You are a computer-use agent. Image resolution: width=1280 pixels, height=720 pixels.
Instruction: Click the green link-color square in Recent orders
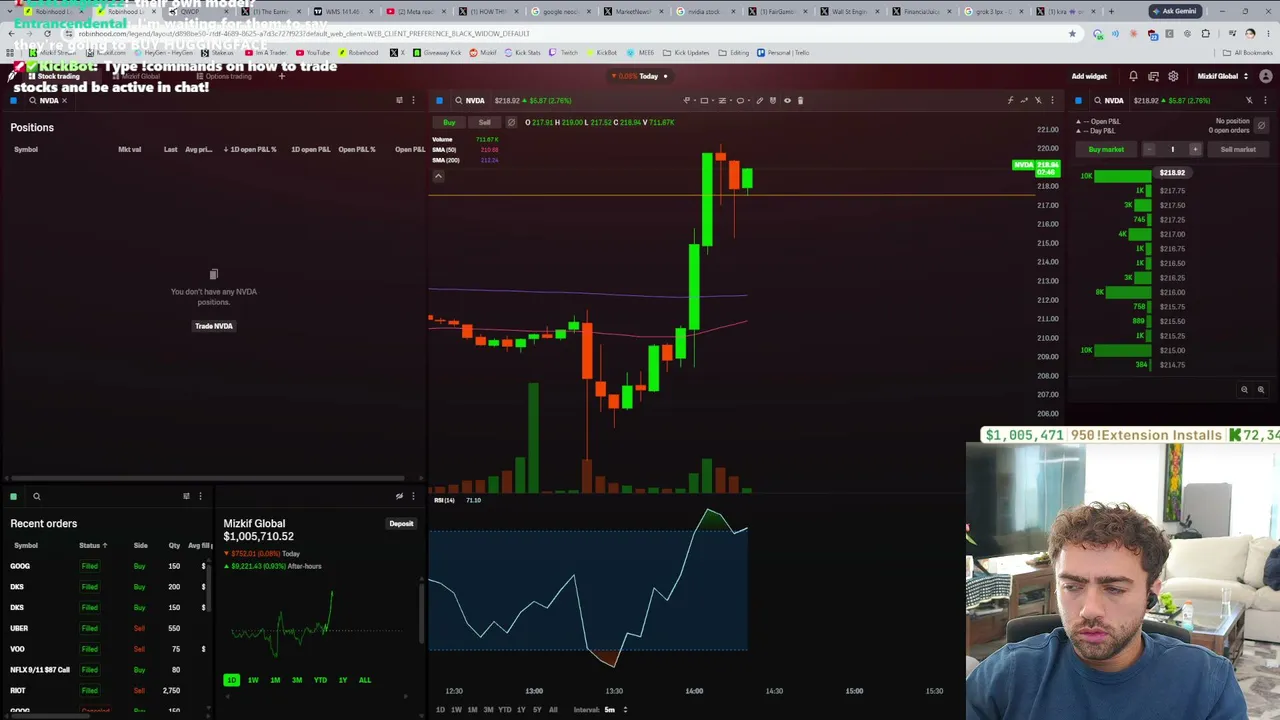coord(13,496)
